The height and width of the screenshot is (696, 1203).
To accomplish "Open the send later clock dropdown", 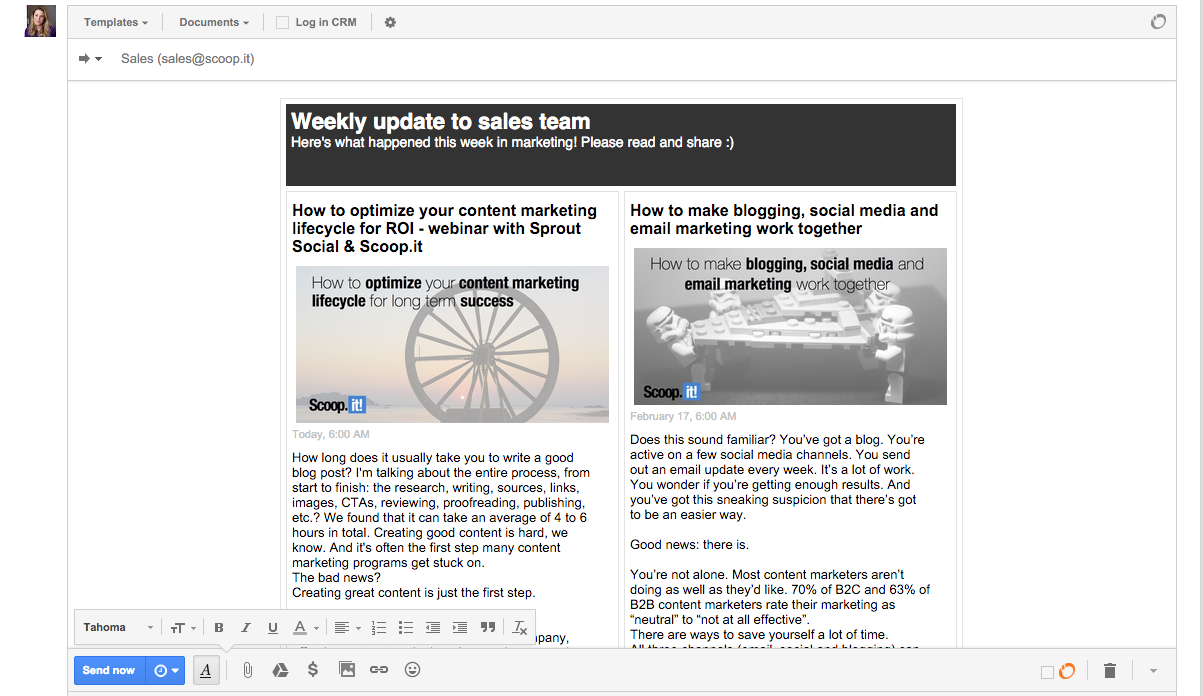I will [166, 670].
